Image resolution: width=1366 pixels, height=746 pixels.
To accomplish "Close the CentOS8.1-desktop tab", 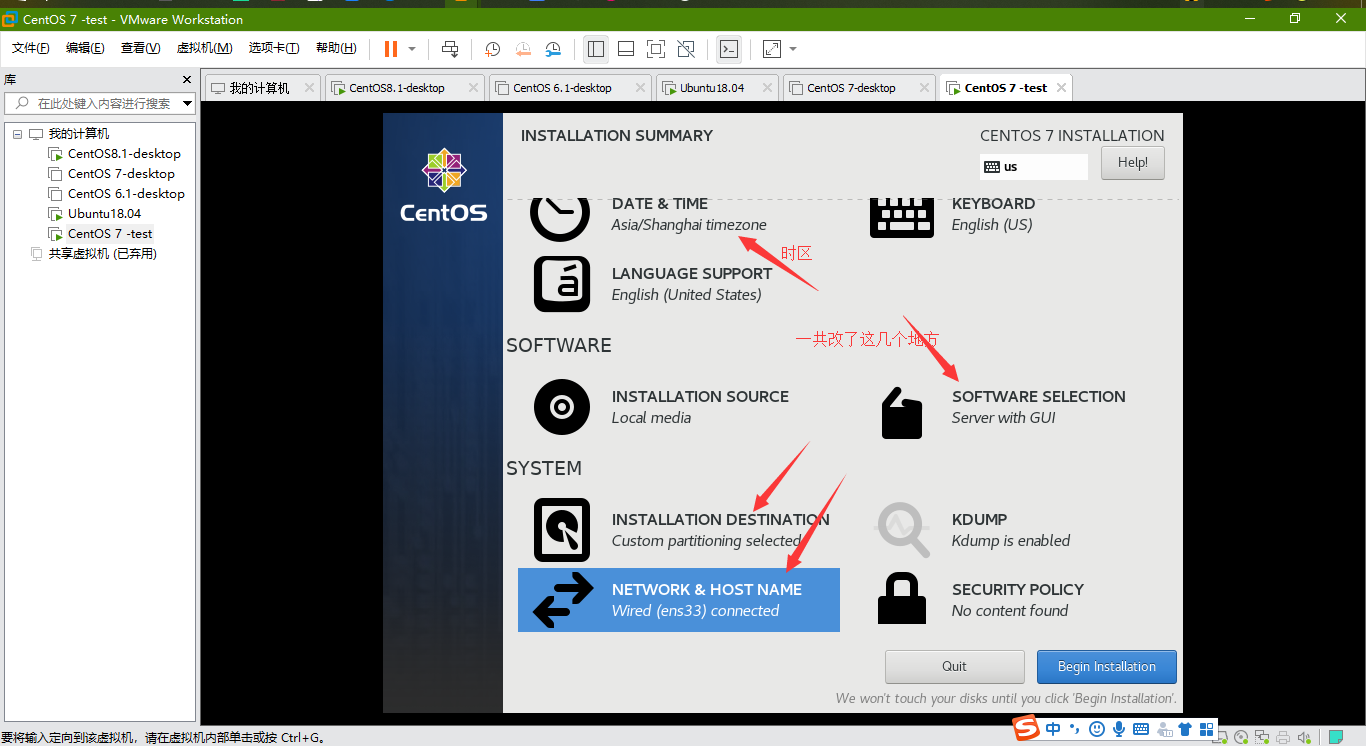I will 473,88.
